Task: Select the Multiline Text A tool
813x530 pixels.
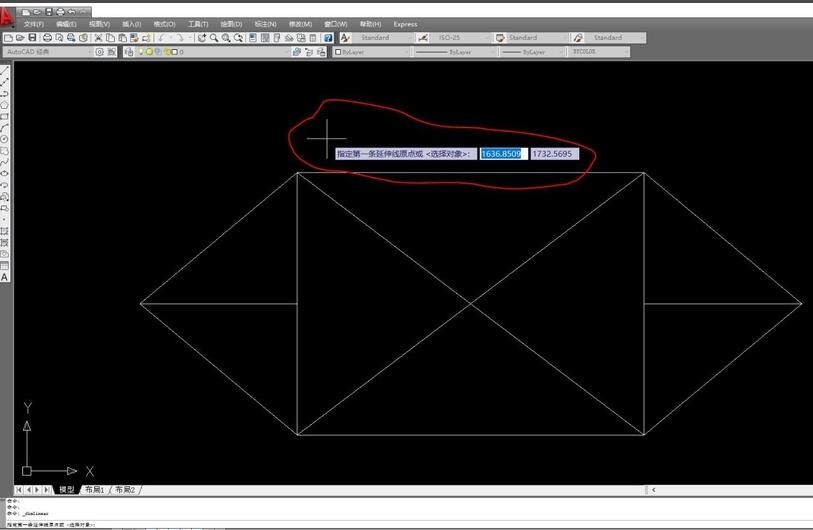Action: [5, 277]
